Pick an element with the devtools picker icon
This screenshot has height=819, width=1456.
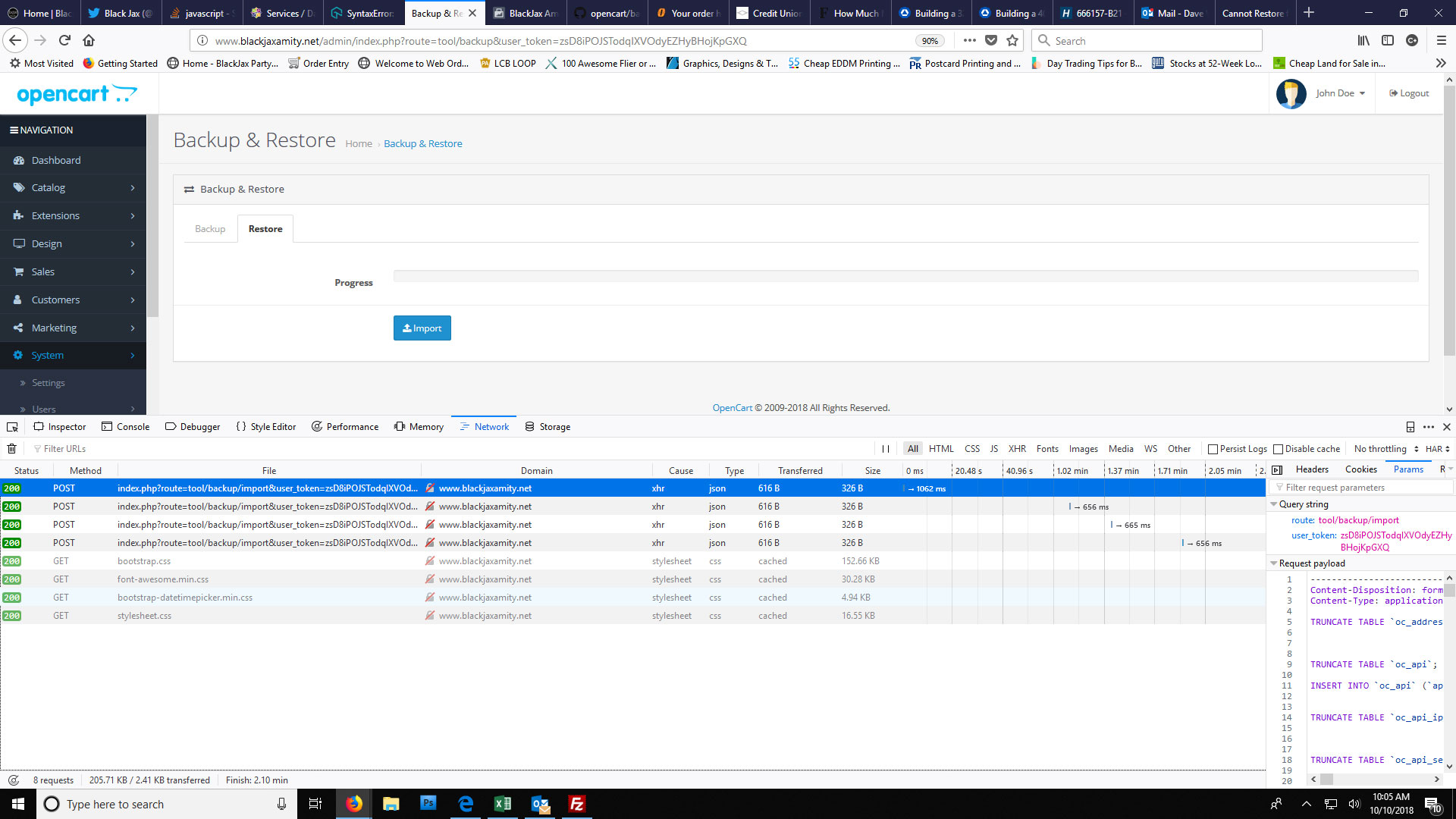pos(12,427)
